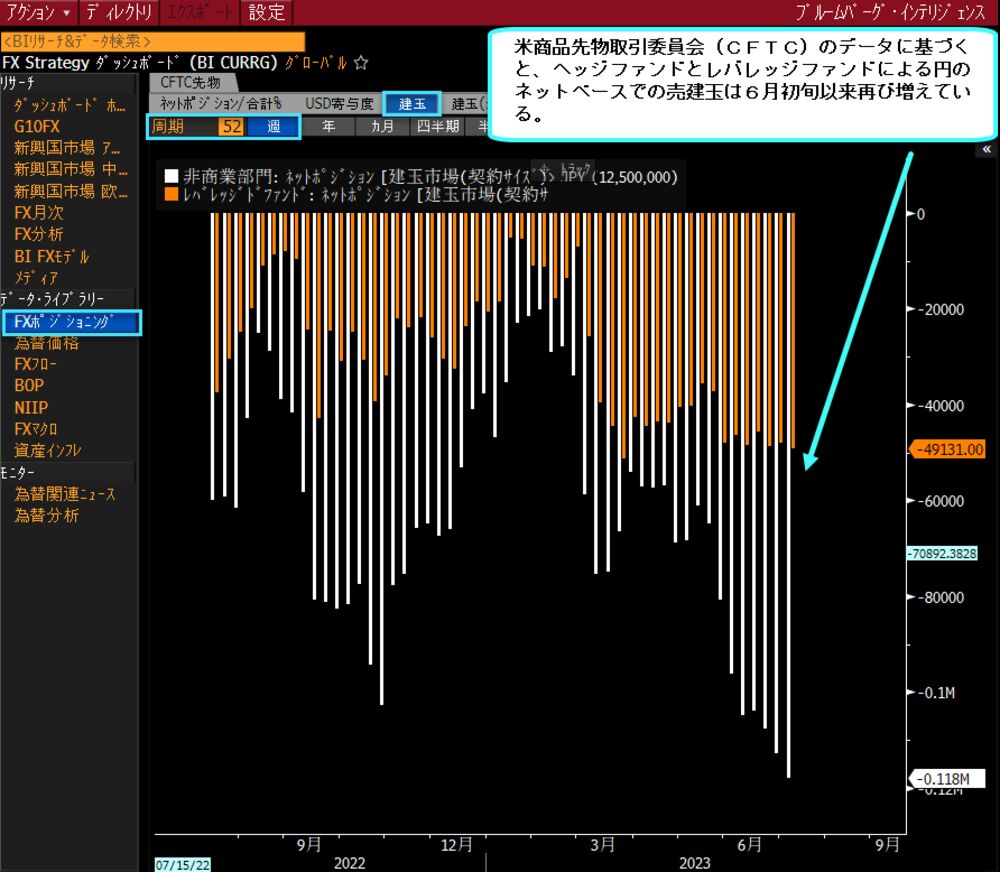Click the -60000 y-axis tick label
The width and height of the screenshot is (1000, 872).
[x=941, y=501]
